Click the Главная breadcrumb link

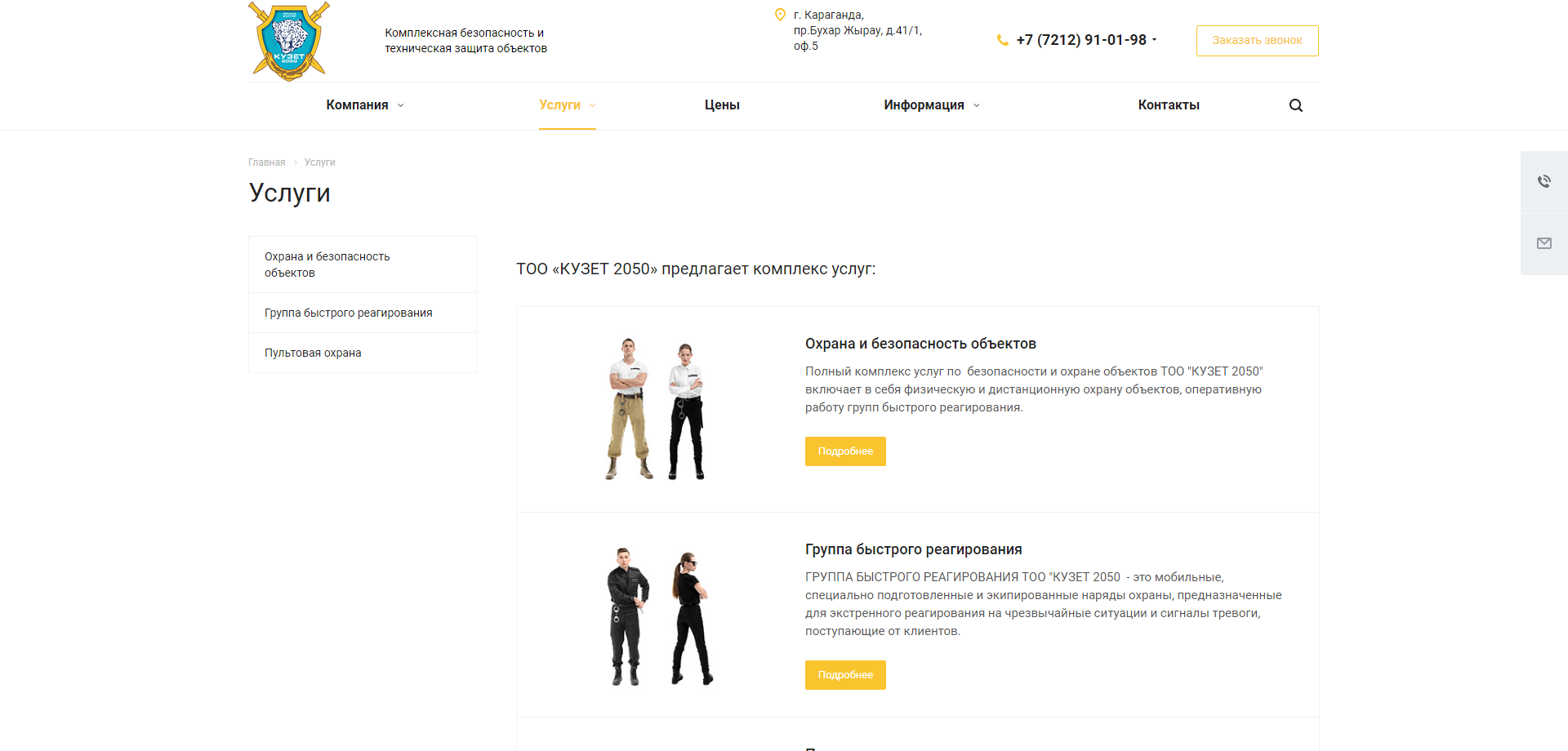click(x=267, y=162)
